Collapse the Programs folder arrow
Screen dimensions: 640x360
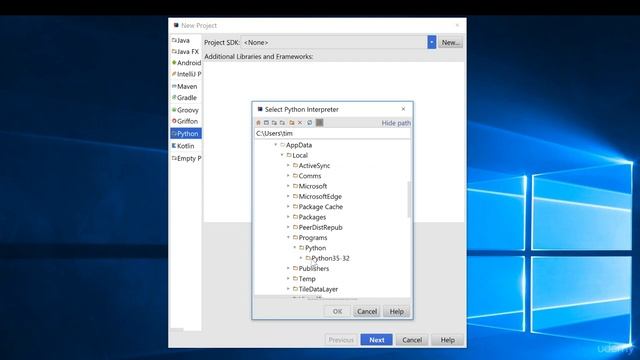pyautogui.click(x=288, y=238)
